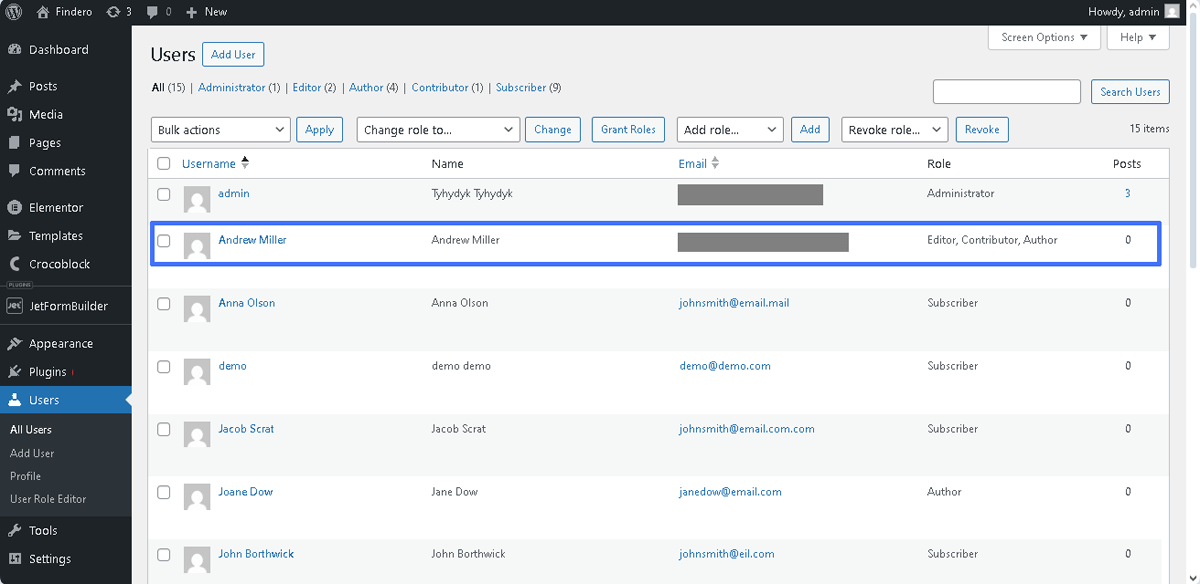This screenshot has width=1200, height=584.
Task: Open the comments bubble in the admin bar
Action: (x=155, y=12)
